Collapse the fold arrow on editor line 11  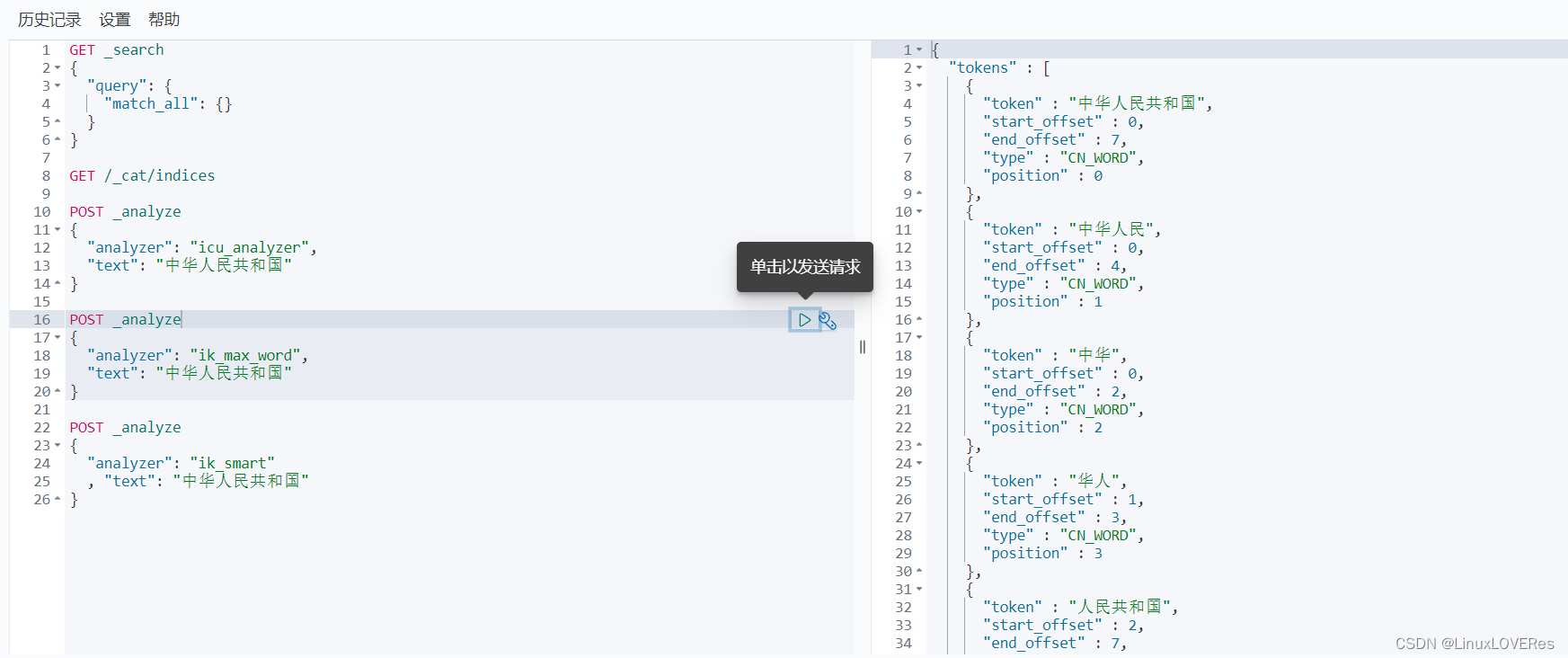[x=58, y=230]
